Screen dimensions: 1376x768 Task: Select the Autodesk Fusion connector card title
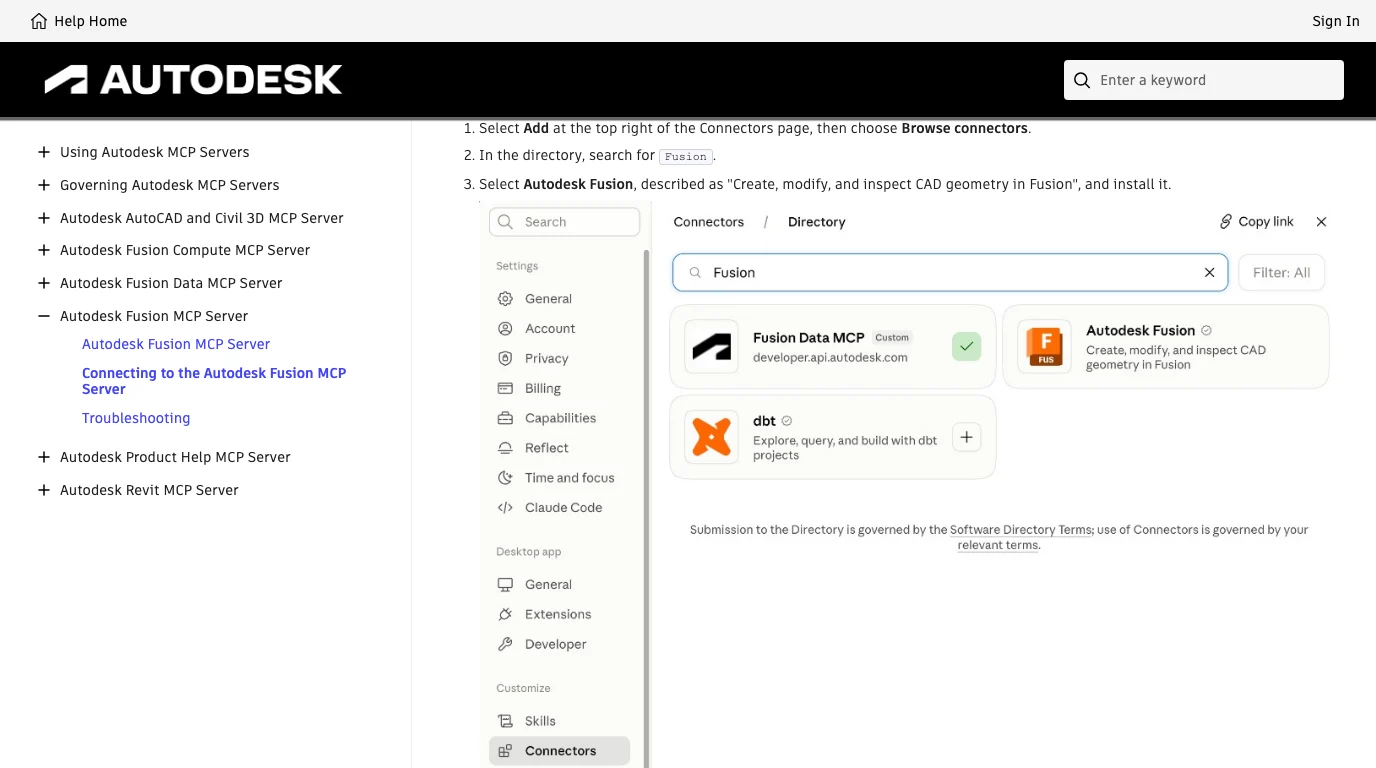[x=1140, y=331]
